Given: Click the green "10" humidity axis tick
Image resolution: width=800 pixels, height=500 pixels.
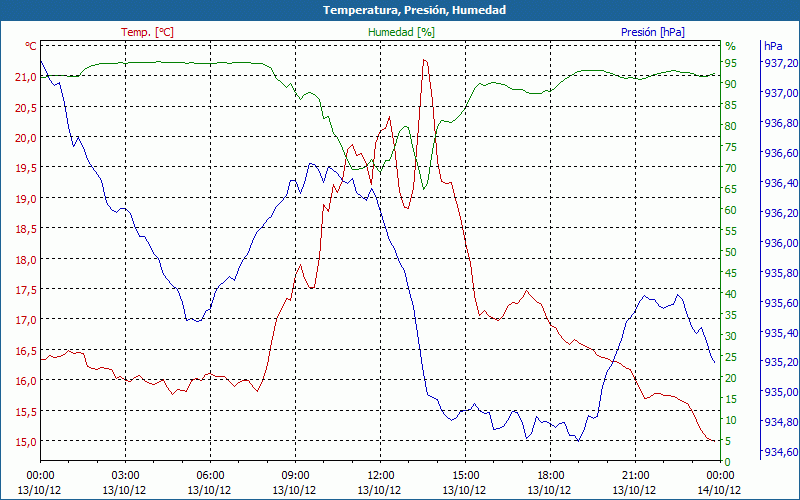Looking at the screenshot, I should (731, 420).
